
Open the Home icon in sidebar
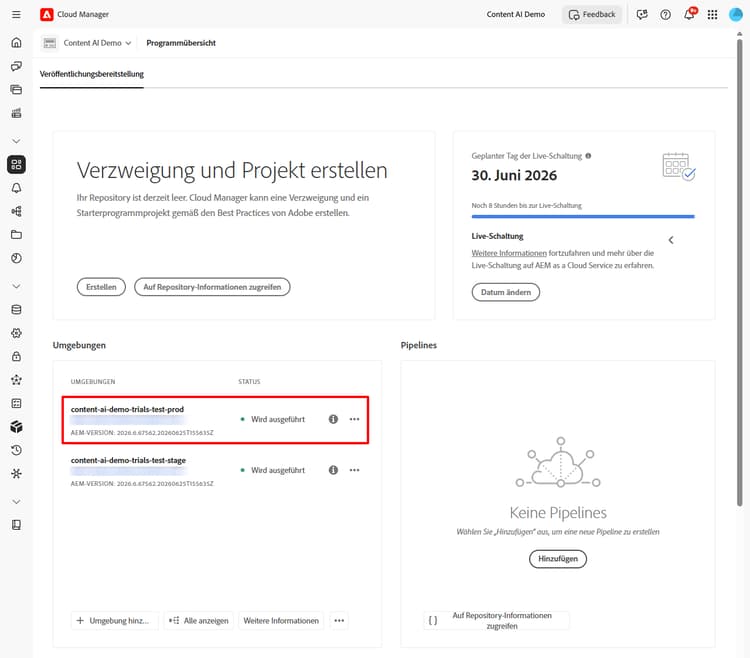coord(16,43)
